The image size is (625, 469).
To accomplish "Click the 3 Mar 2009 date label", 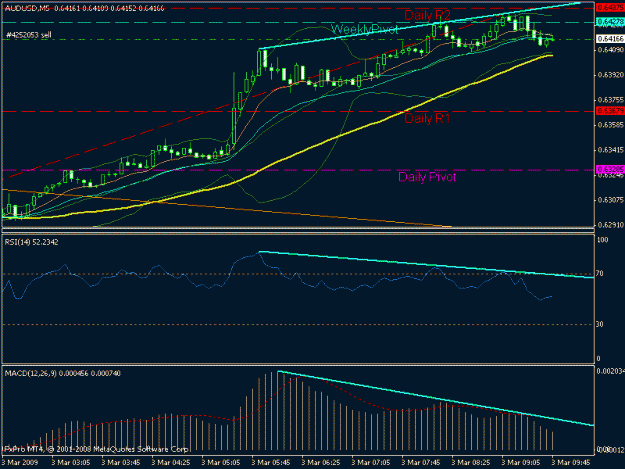I will coord(20,463).
